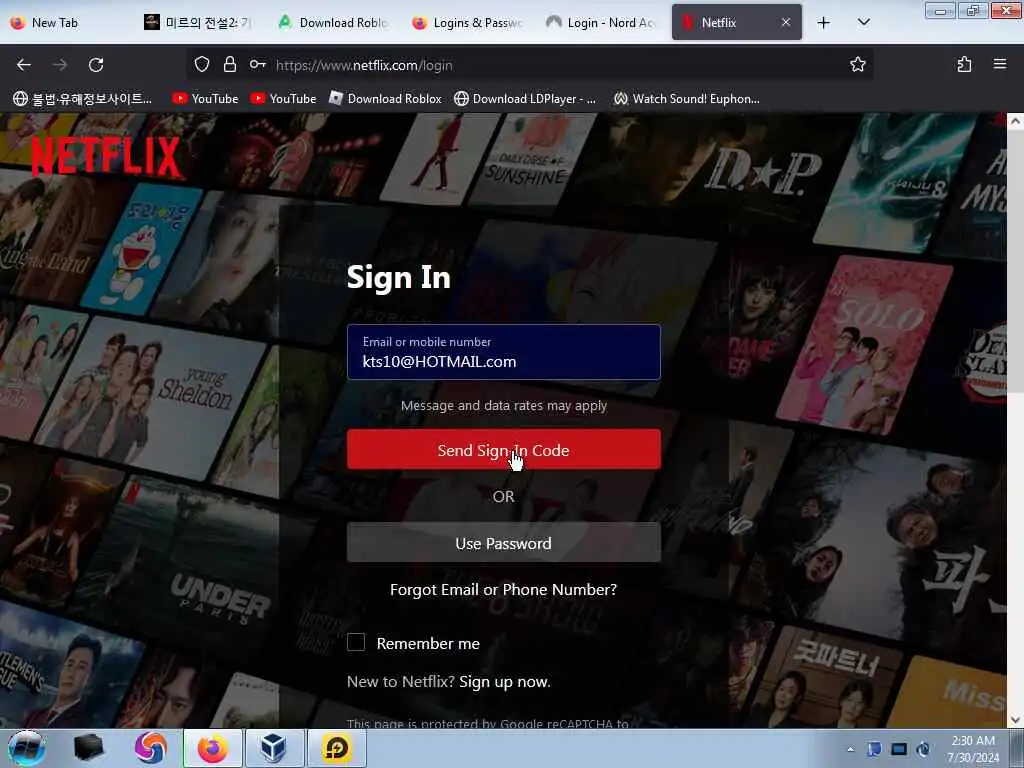Open saved logins key icon
Viewport: 1024px width, 768px height.
(x=257, y=64)
